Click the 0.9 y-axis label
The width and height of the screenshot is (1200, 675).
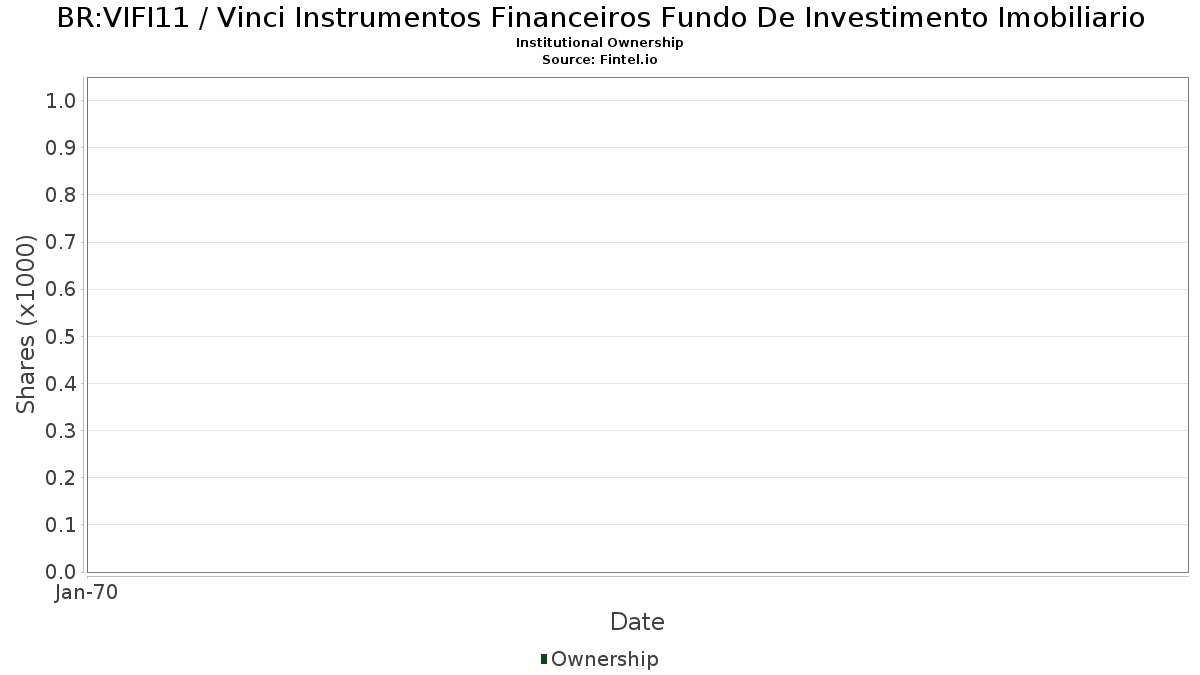pyautogui.click(x=61, y=148)
